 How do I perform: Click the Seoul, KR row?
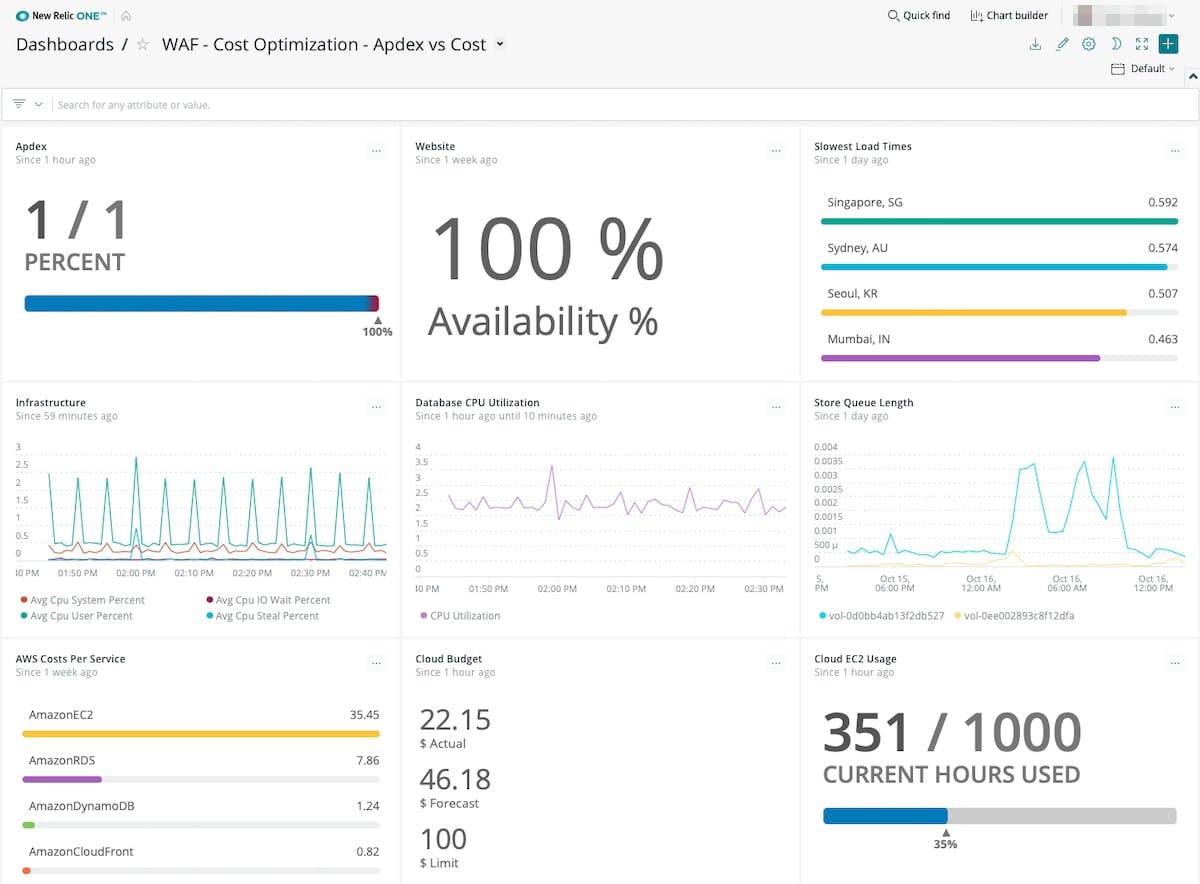point(999,303)
